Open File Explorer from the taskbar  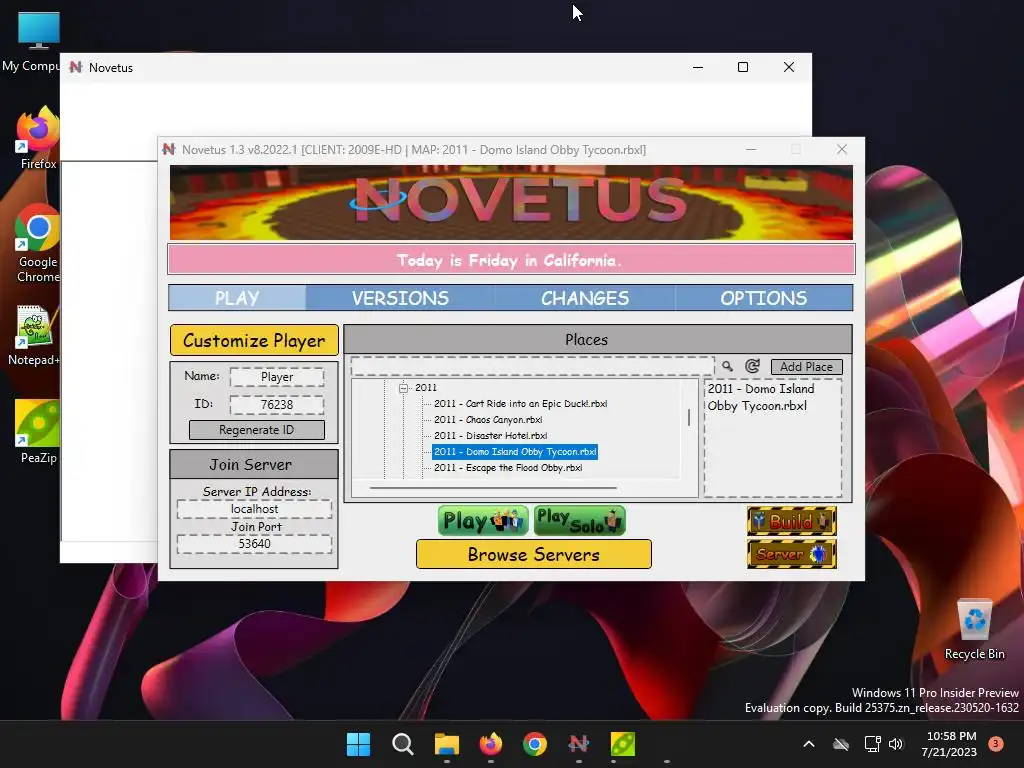point(447,744)
